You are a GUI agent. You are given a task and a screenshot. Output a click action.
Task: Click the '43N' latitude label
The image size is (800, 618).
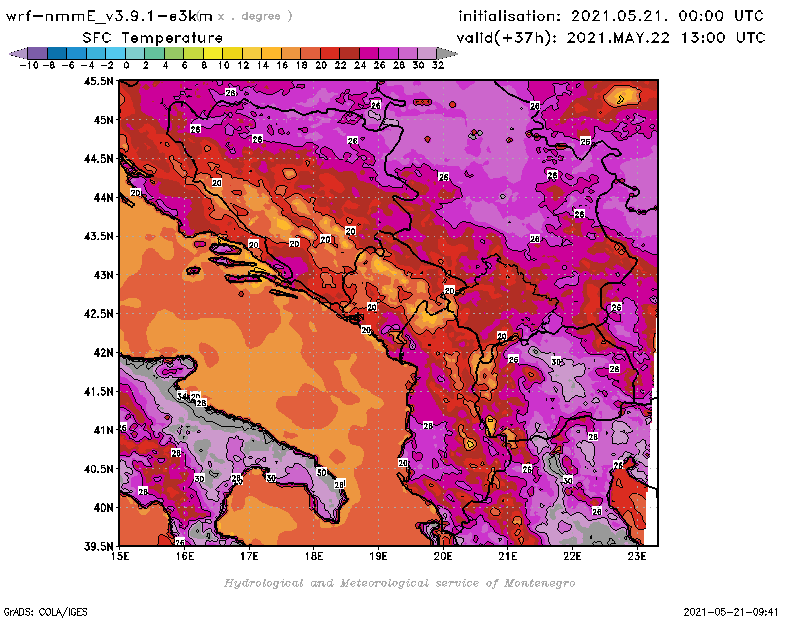pos(103,275)
